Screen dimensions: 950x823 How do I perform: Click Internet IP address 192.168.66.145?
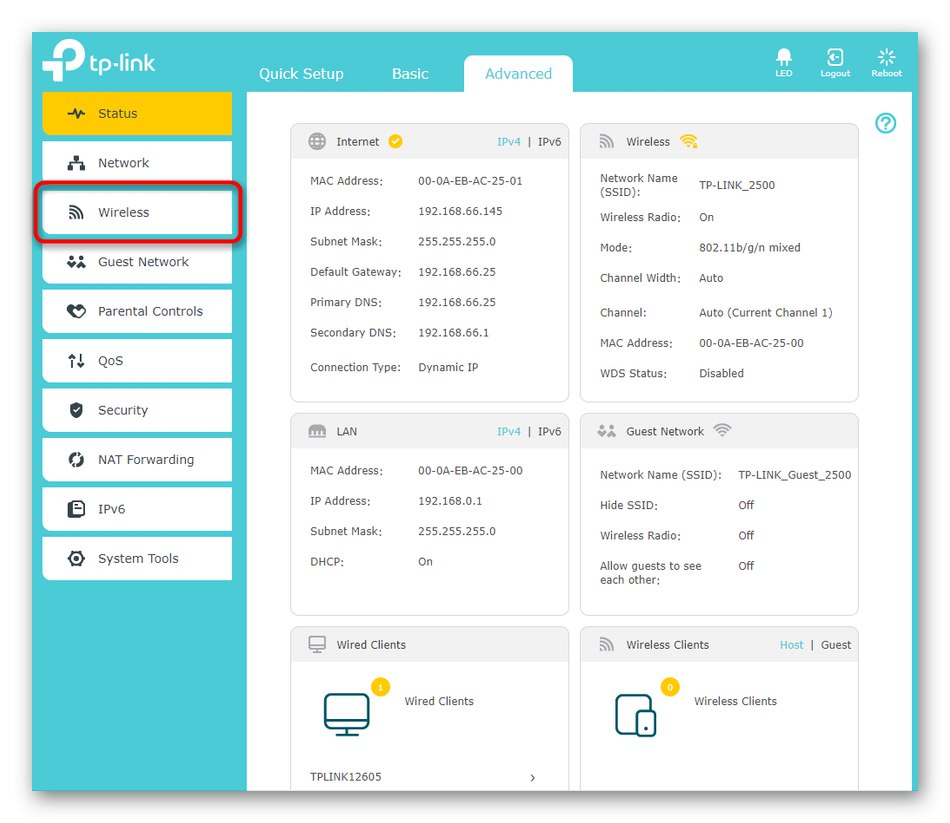pyautogui.click(x=460, y=211)
